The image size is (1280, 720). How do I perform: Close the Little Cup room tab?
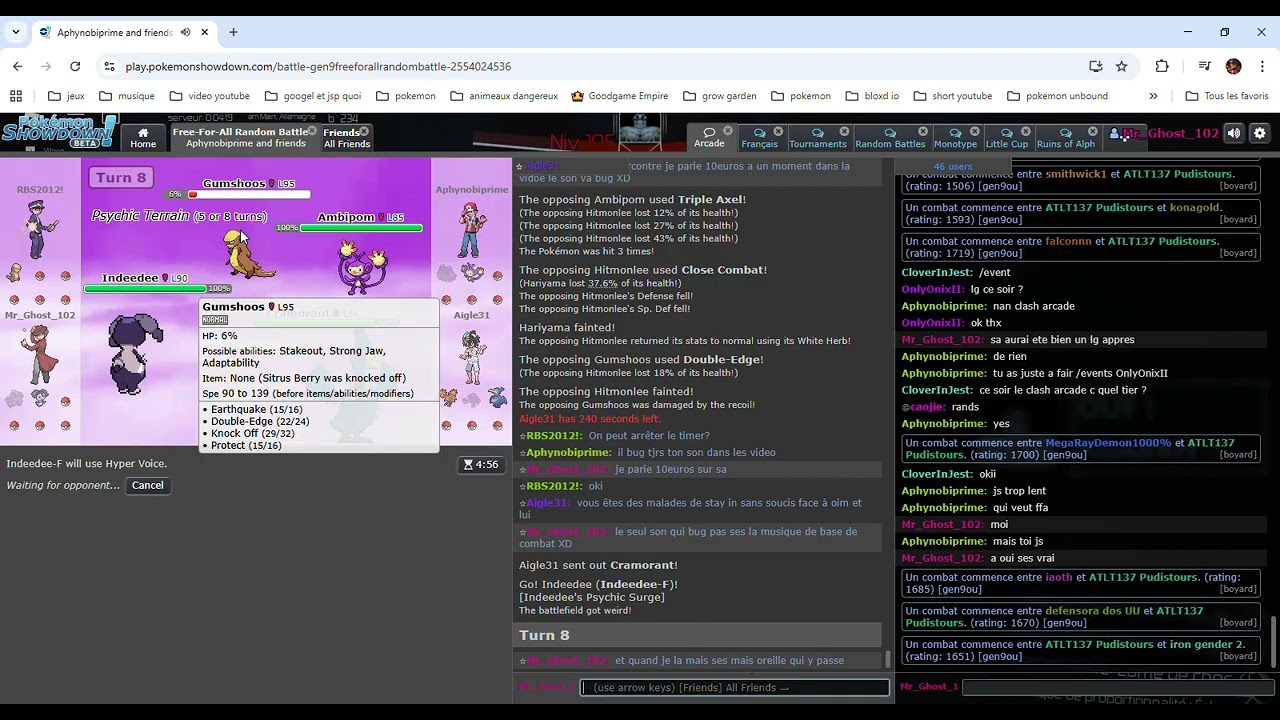tap(1025, 131)
